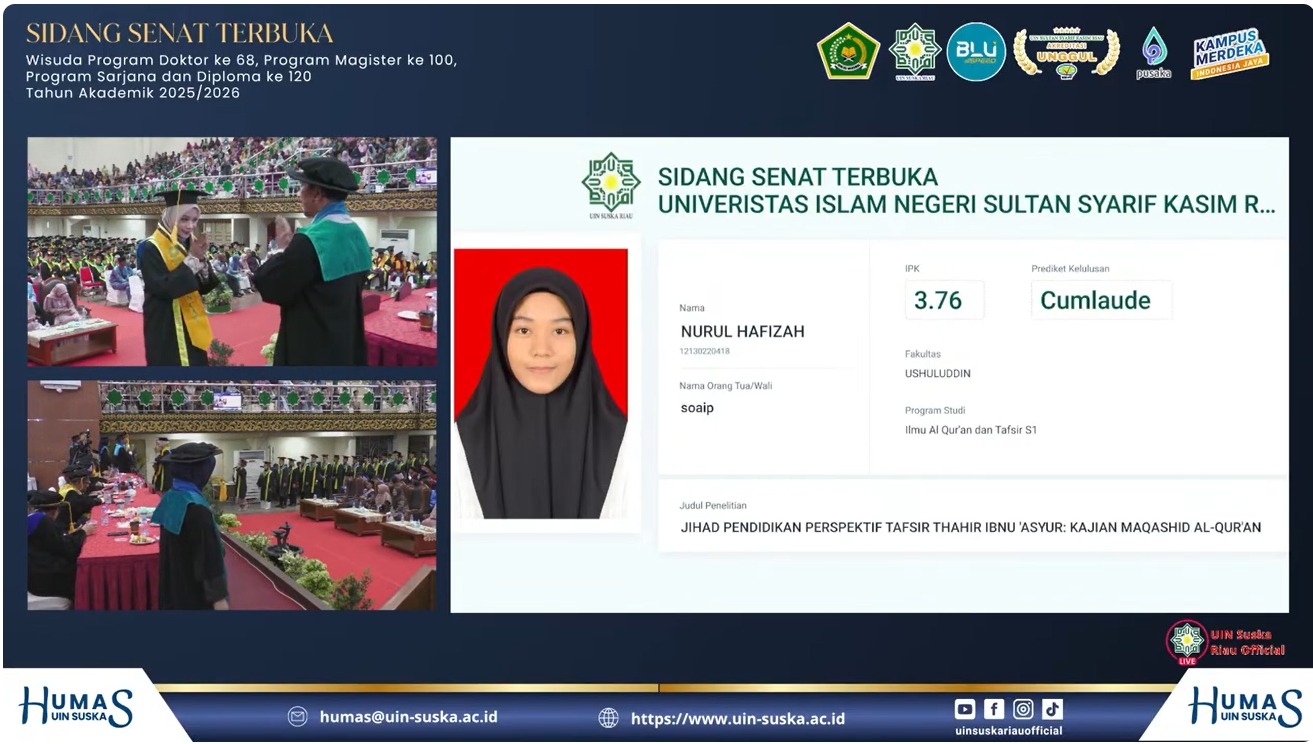Image resolution: width=1313 pixels, height=744 pixels.
Task: Open the Instagram icon in the footer
Action: 1023,709
